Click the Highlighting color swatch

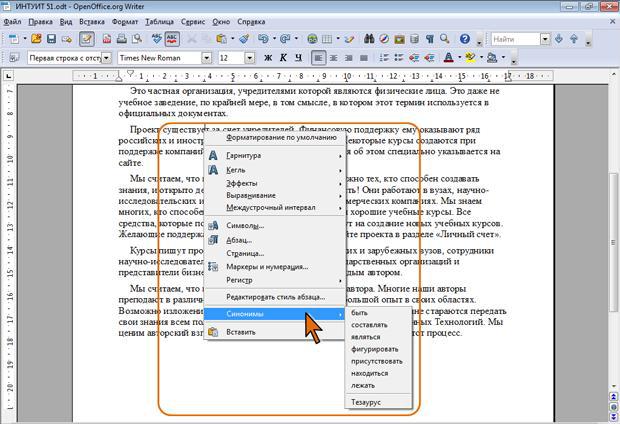(470, 58)
